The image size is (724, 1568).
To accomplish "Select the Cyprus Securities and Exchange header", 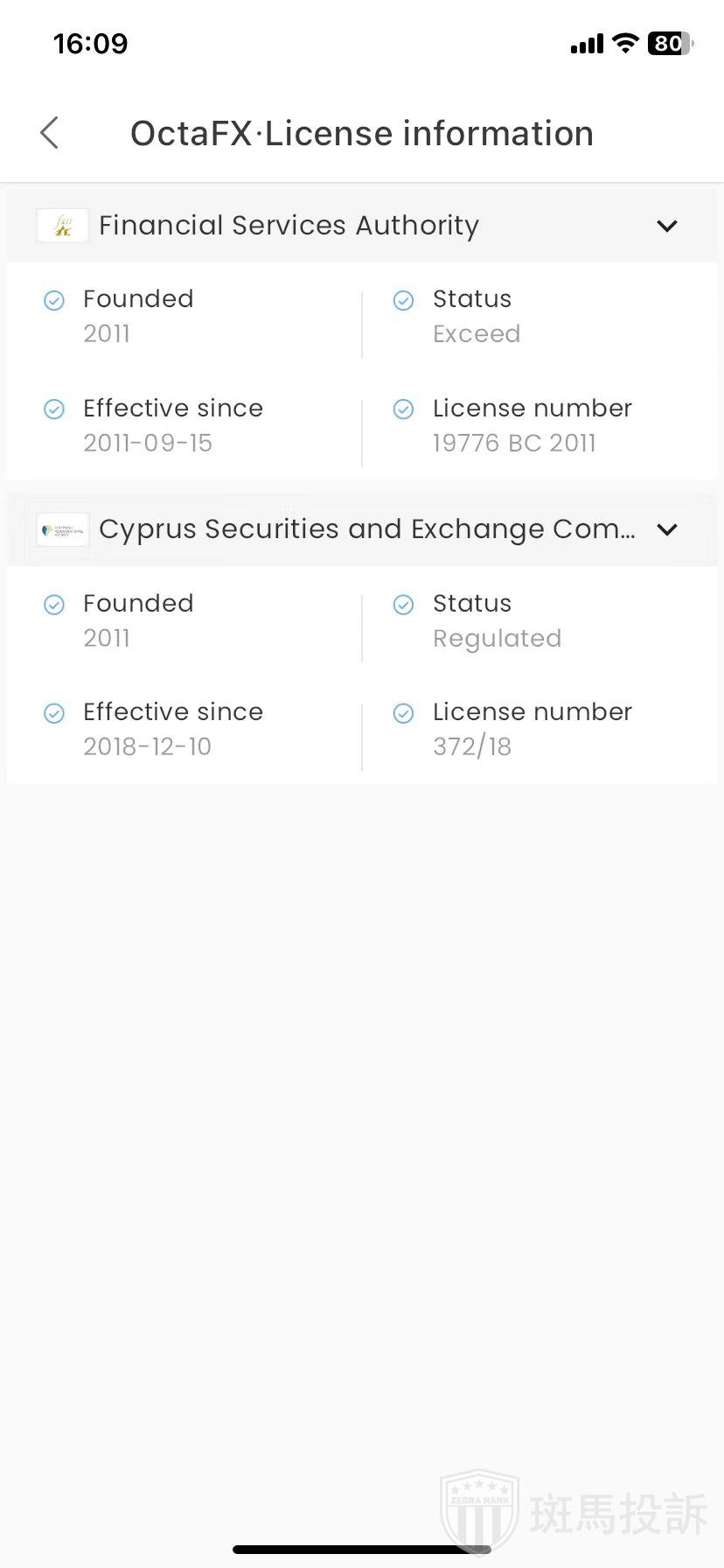I will (x=367, y=529).
